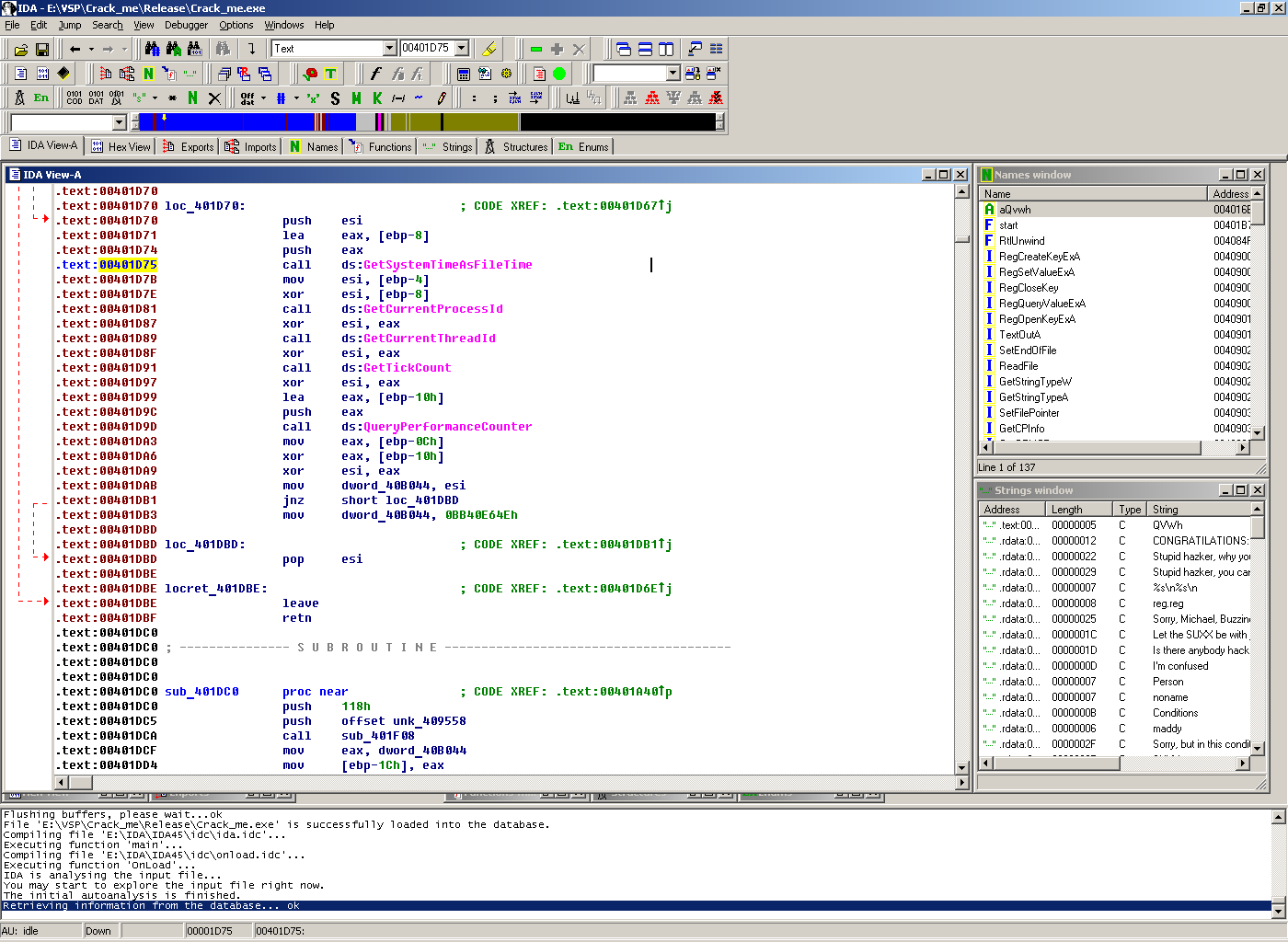Click the pencil icon in the toolbar

(442, 98)
